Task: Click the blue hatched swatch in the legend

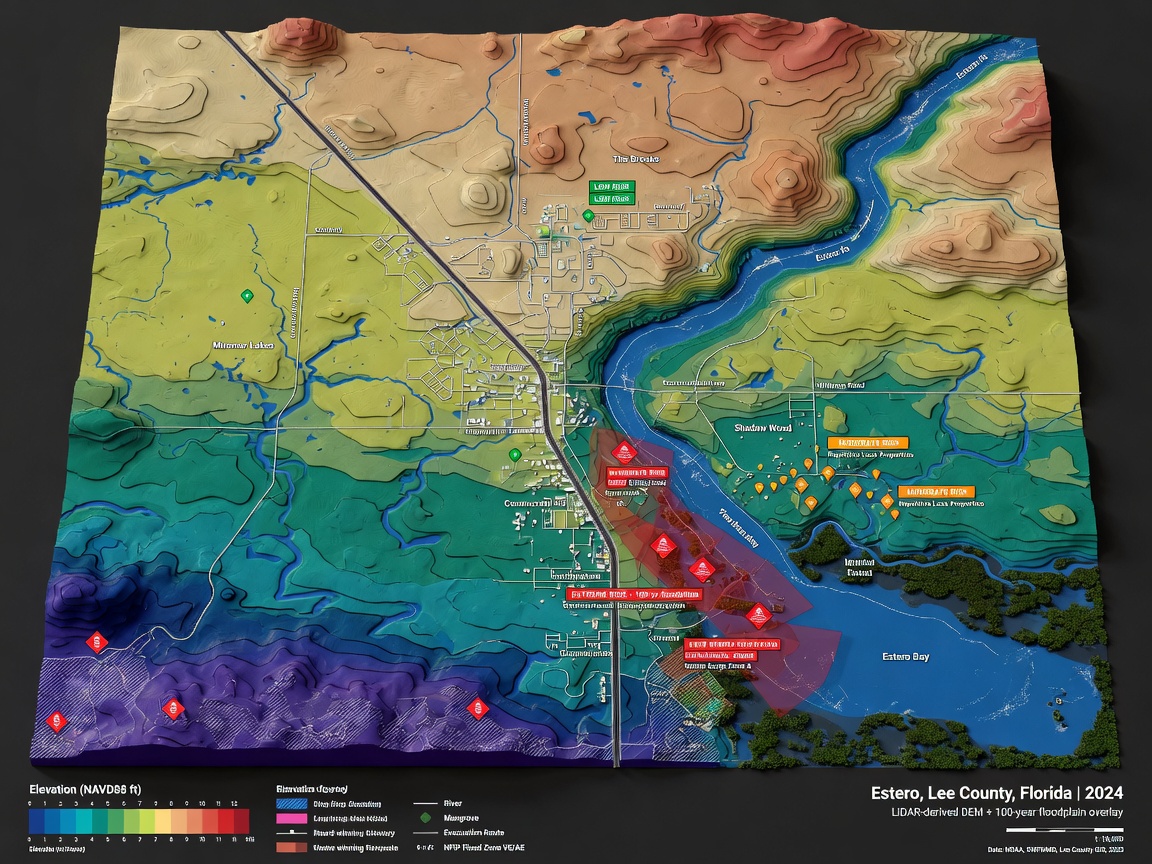Action: pyautogui.click(x=292, y=804)
